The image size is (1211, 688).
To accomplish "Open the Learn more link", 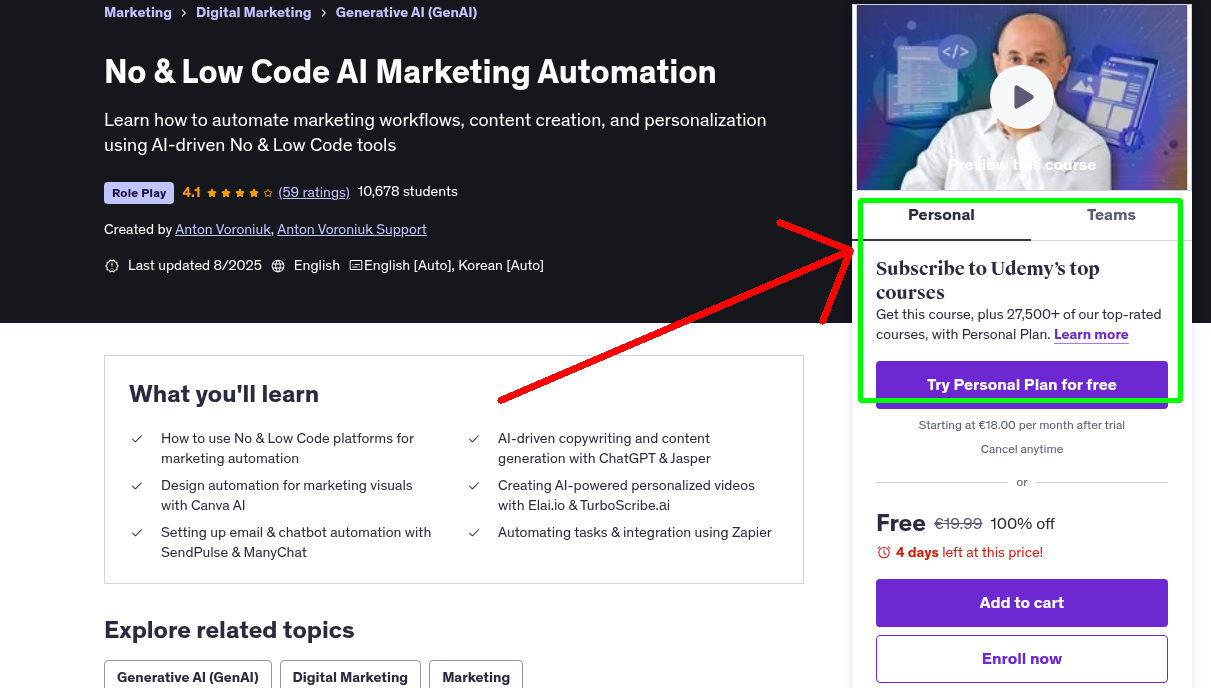I will point(1091,335).
